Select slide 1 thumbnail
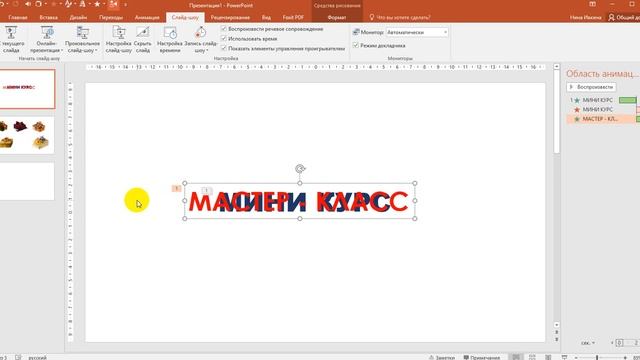The width and height of the screenshot is (640, 360). tap(27, 89)
